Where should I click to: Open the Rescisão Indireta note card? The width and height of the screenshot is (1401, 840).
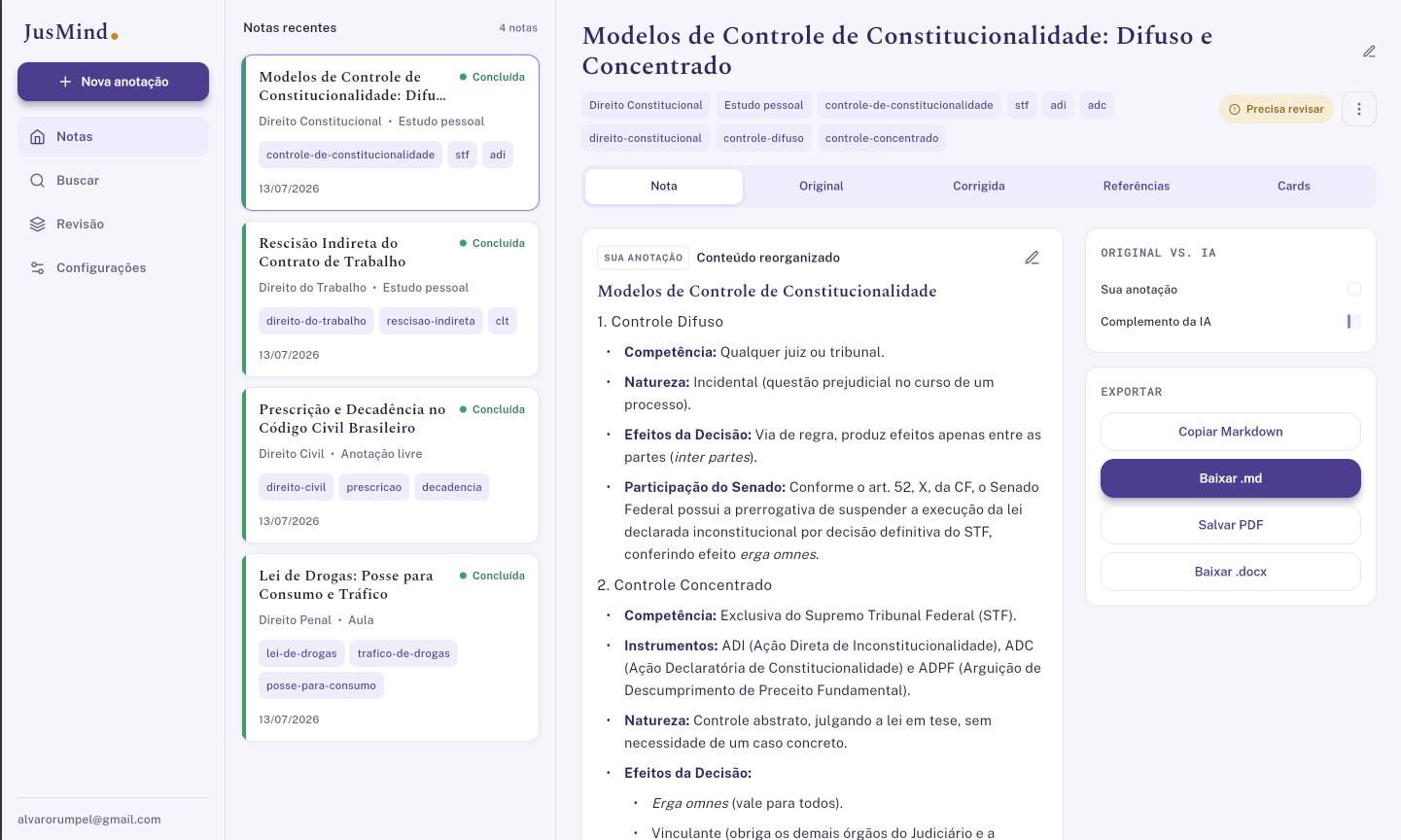point(391,299)
